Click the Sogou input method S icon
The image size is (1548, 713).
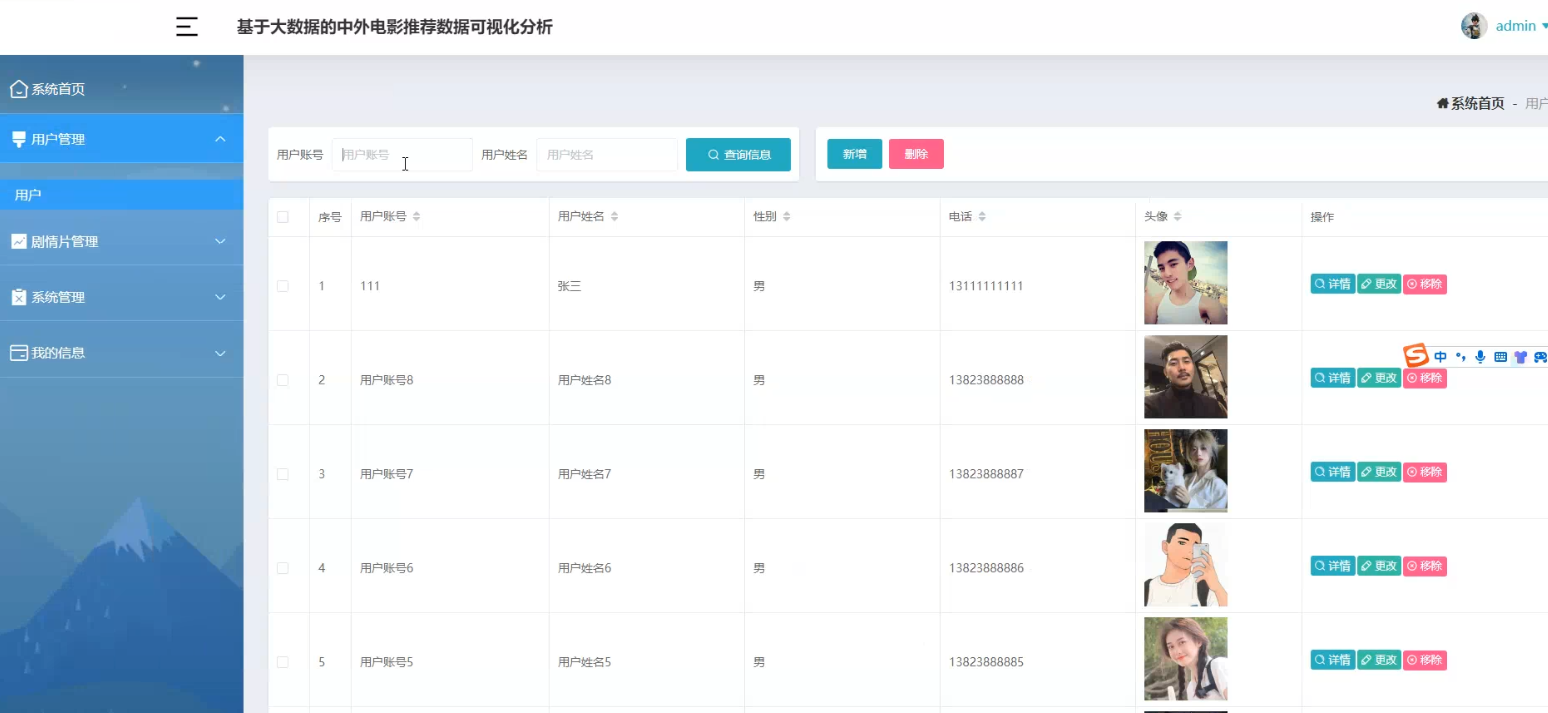[x=1416, y=355]
